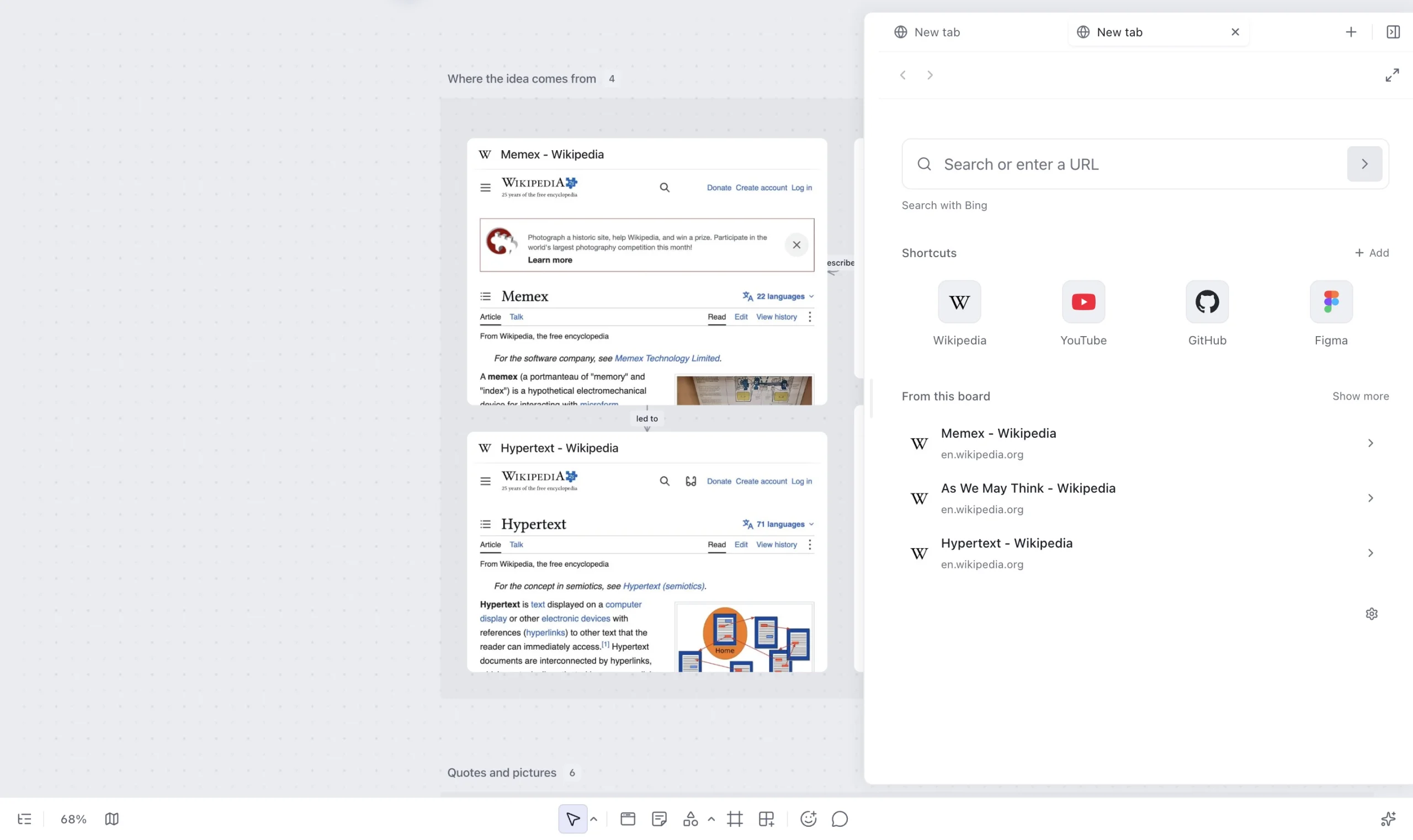This screenshot has height=840, width=1413.
Task: Open the AI sparkle assistant icon
Action: [1388, 818]
